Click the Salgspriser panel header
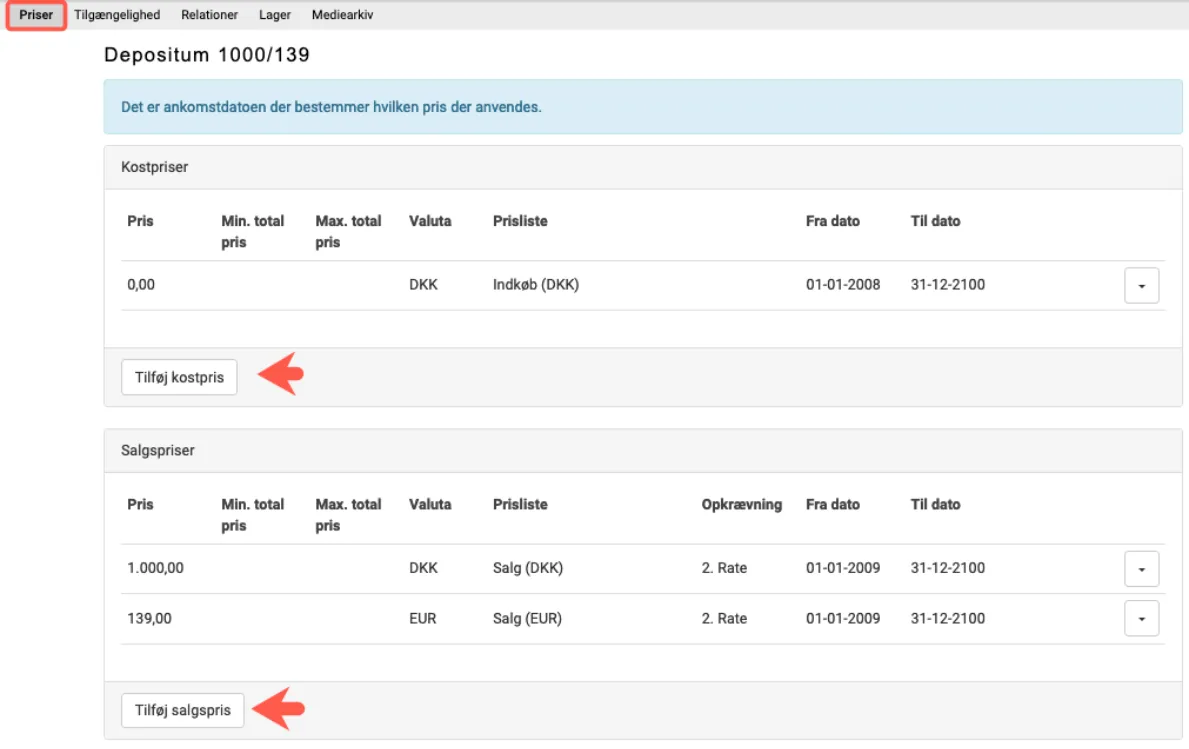 [x=158, y=451]
